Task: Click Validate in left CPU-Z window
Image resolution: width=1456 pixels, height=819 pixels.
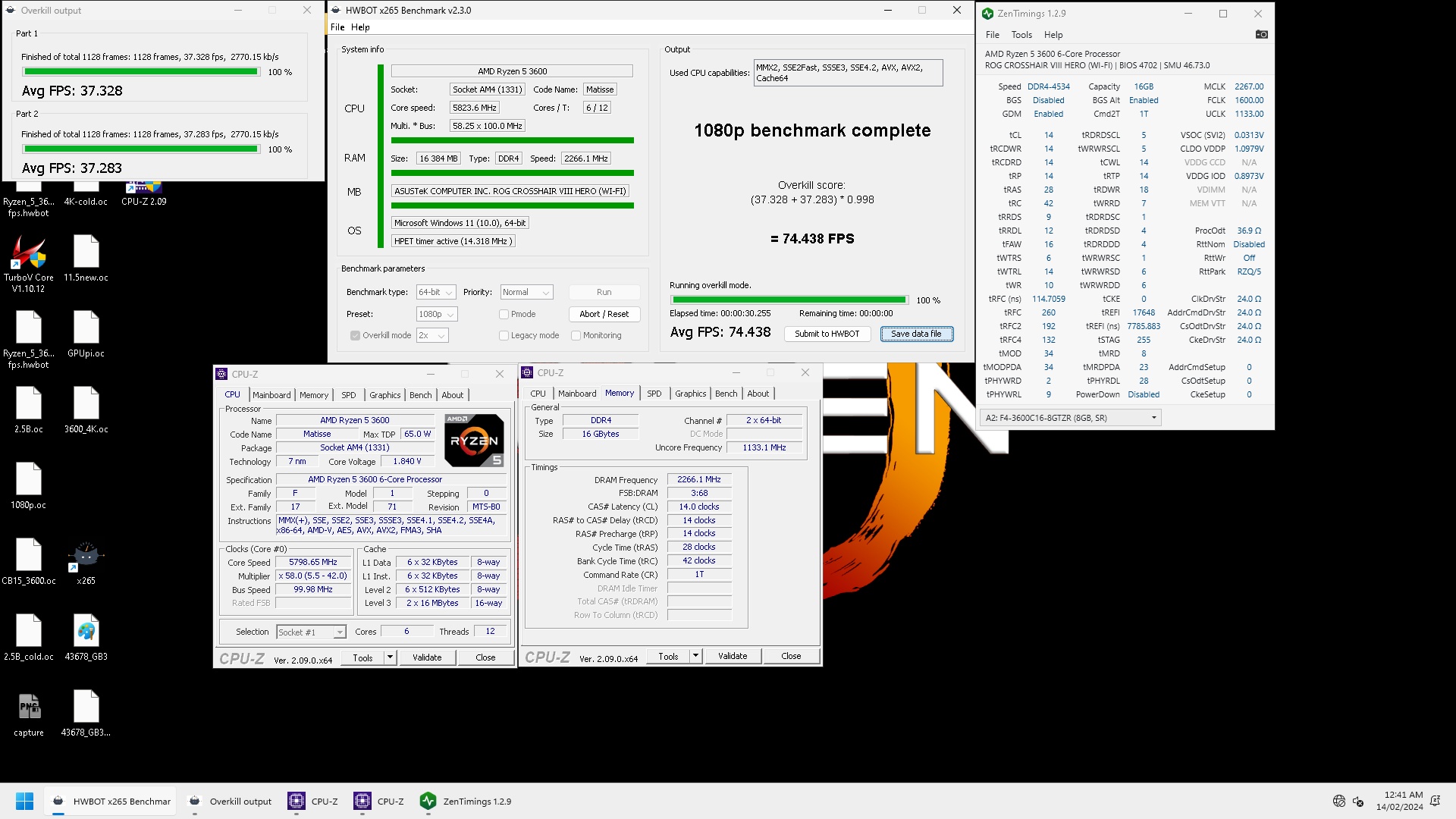Action: coord(427,657)
